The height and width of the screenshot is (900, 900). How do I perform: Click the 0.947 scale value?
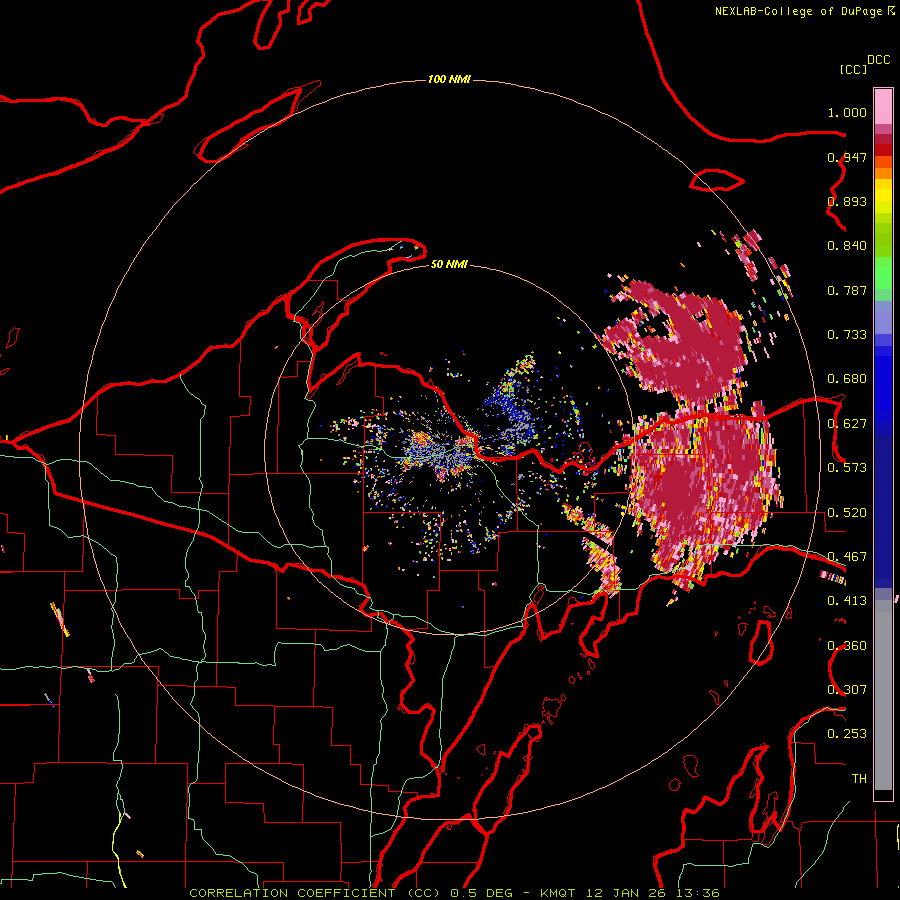pos(847,157)
